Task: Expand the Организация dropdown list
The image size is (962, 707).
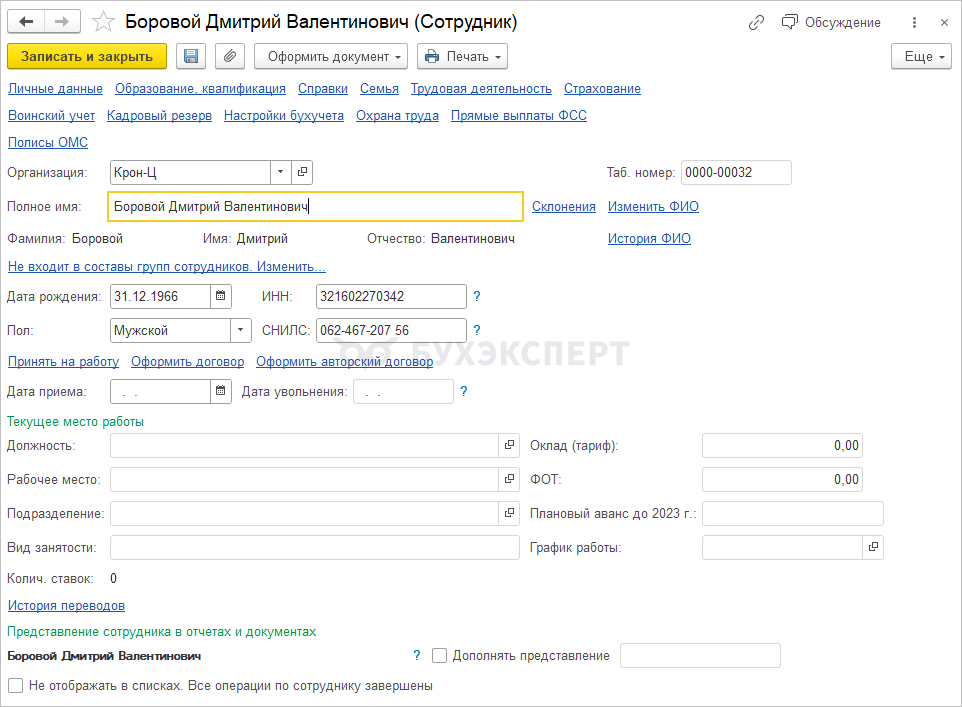Action: [280, 172]
